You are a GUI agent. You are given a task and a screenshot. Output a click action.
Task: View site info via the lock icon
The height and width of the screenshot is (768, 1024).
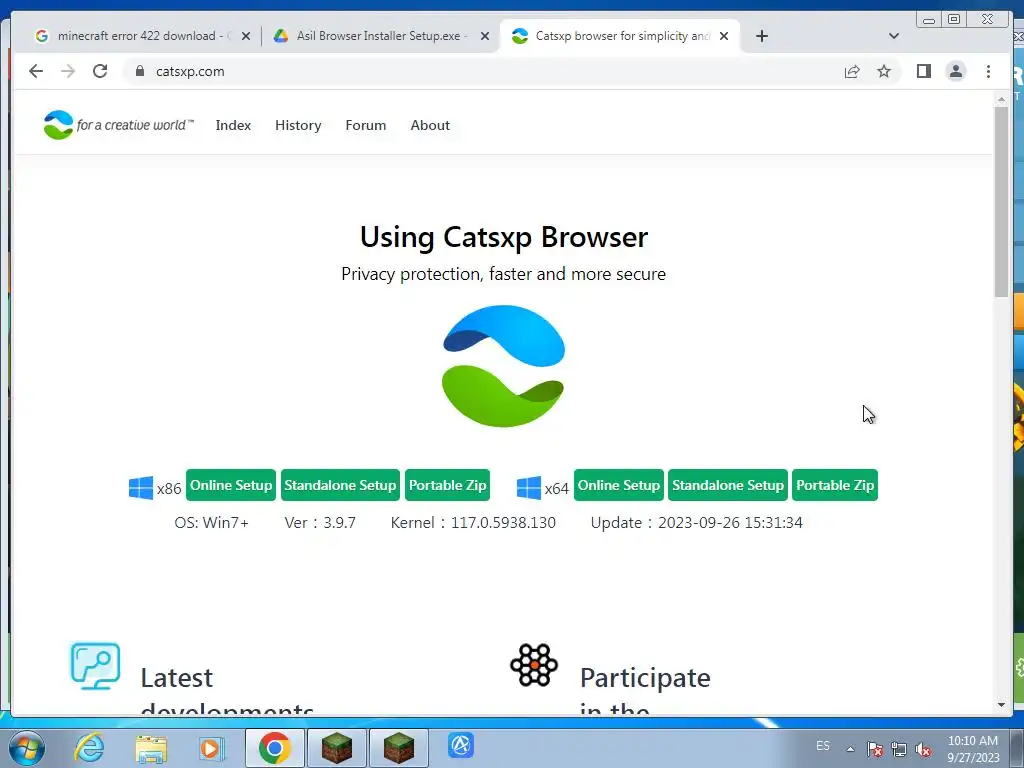pos(140,71)
